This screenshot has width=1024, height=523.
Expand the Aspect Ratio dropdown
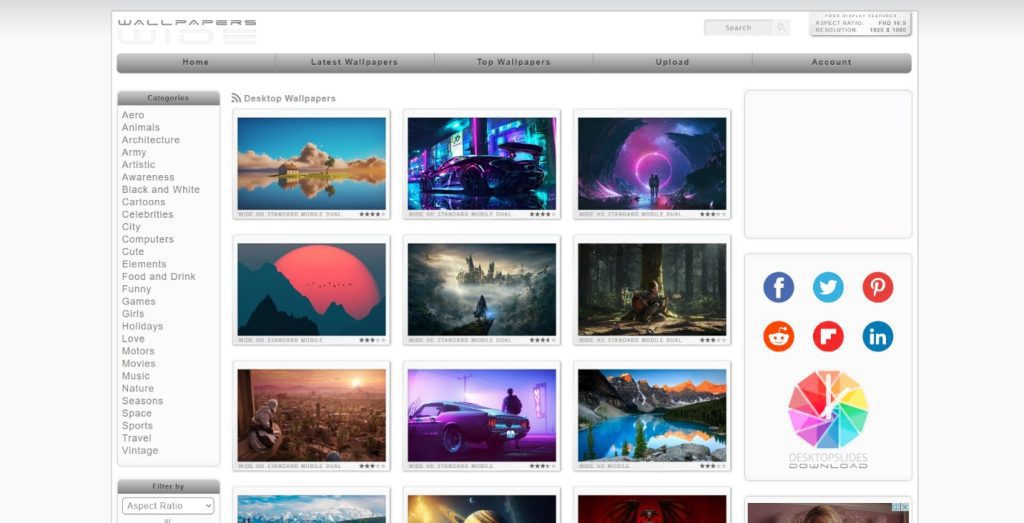click(168, 506)
